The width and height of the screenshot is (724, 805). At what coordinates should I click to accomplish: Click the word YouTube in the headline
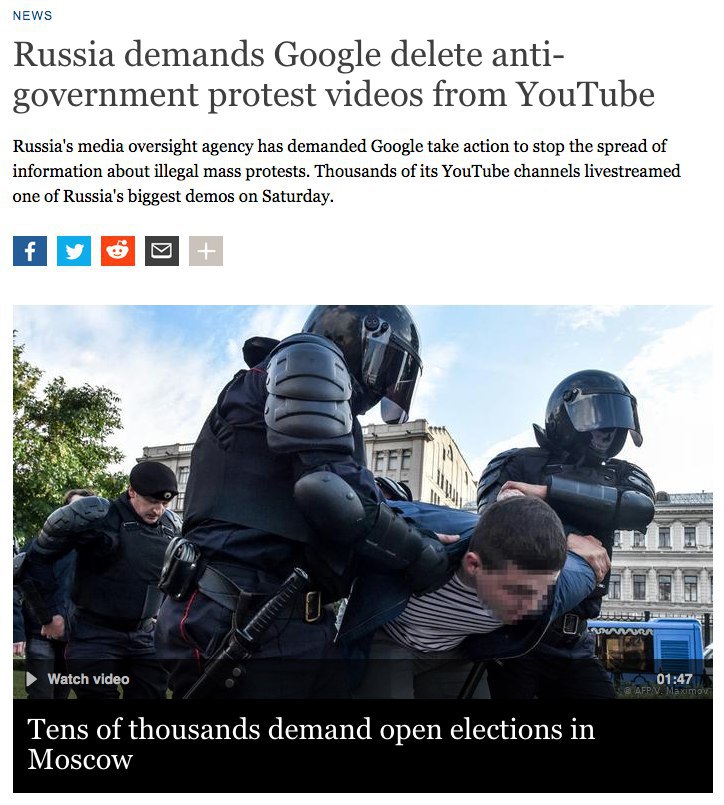coord(585,94)
